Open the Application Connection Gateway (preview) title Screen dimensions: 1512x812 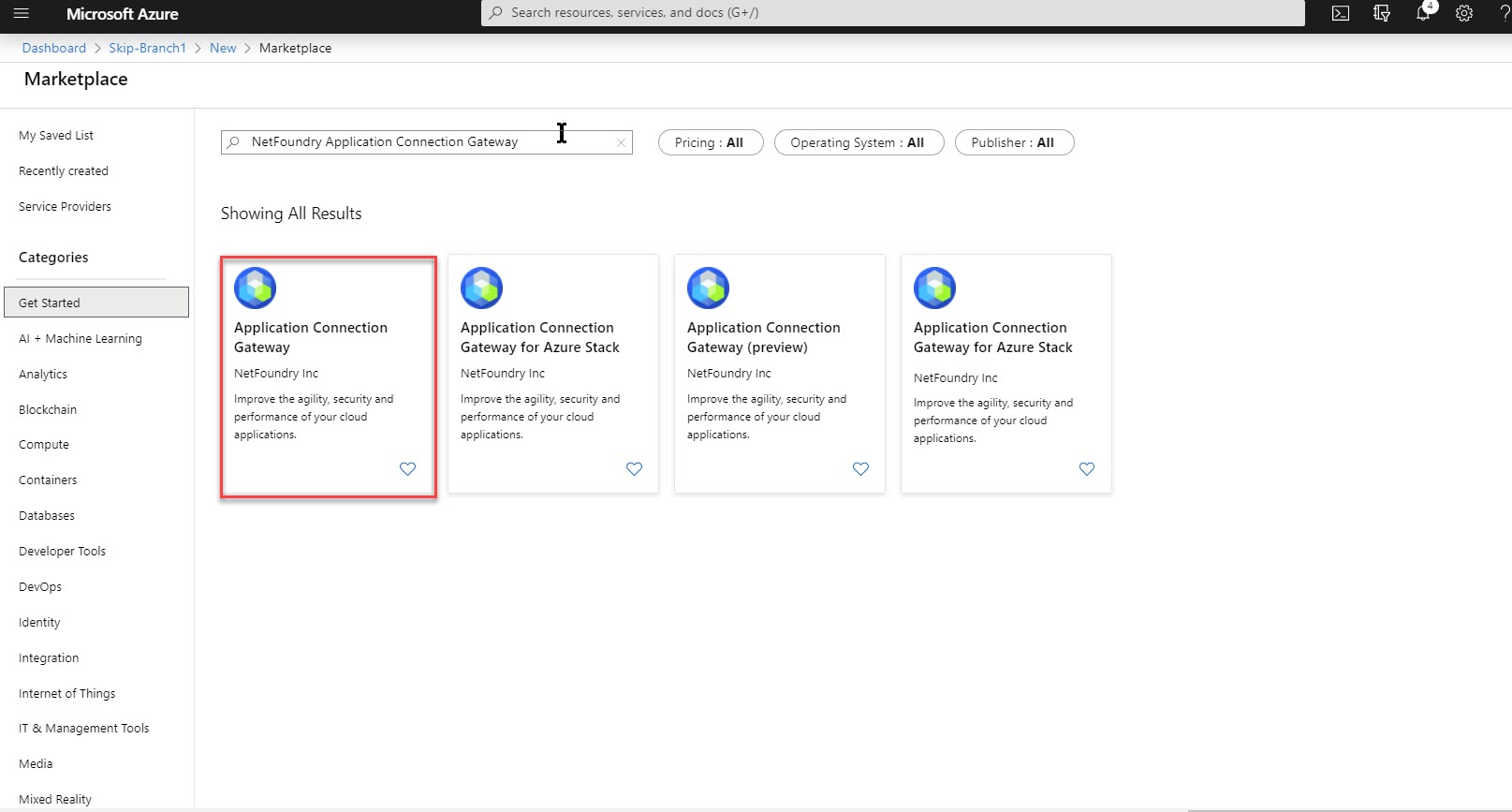point(764,337)
